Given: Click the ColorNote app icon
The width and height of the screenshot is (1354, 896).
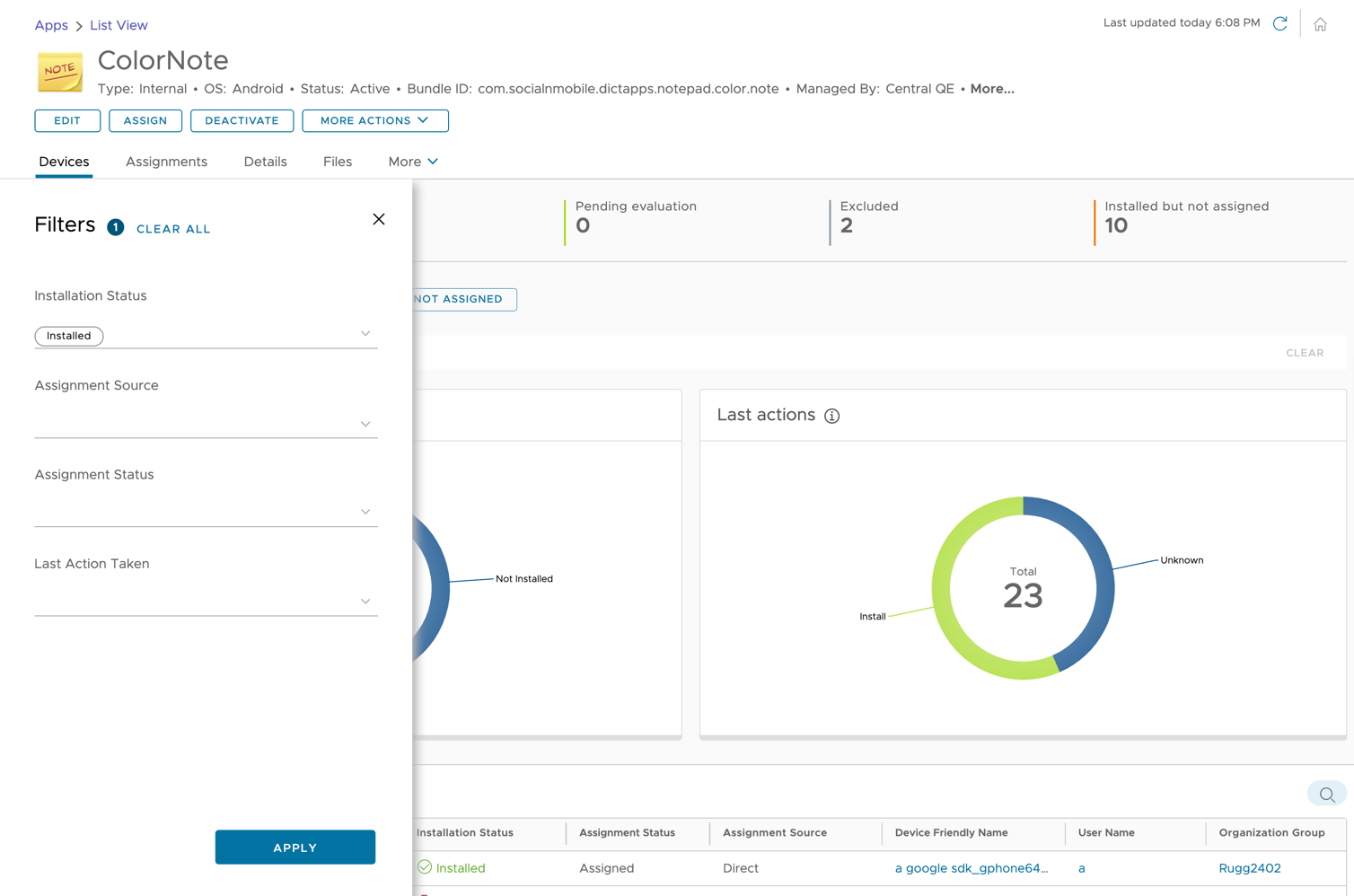Looking at the screenshot, I should [x=60, y=73].
